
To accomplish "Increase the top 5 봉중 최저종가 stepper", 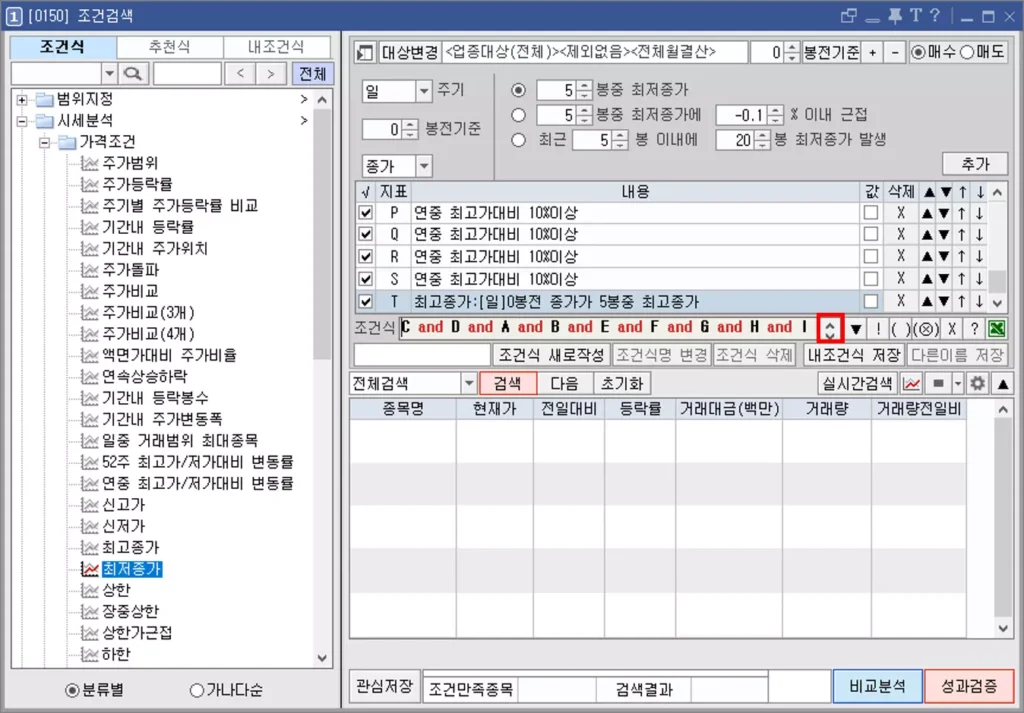I will pos(584,86).
